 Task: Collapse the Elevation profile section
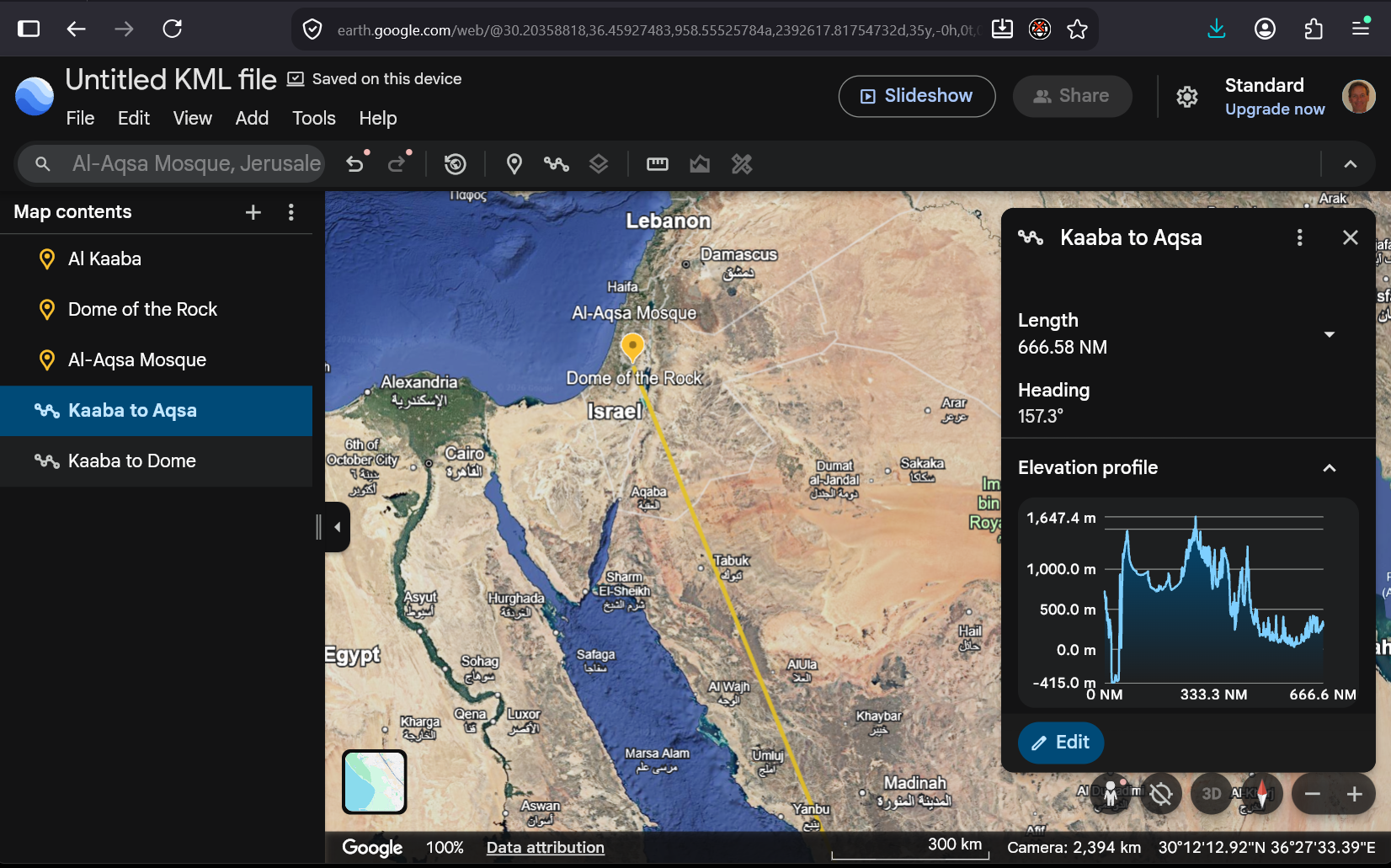1330,468
